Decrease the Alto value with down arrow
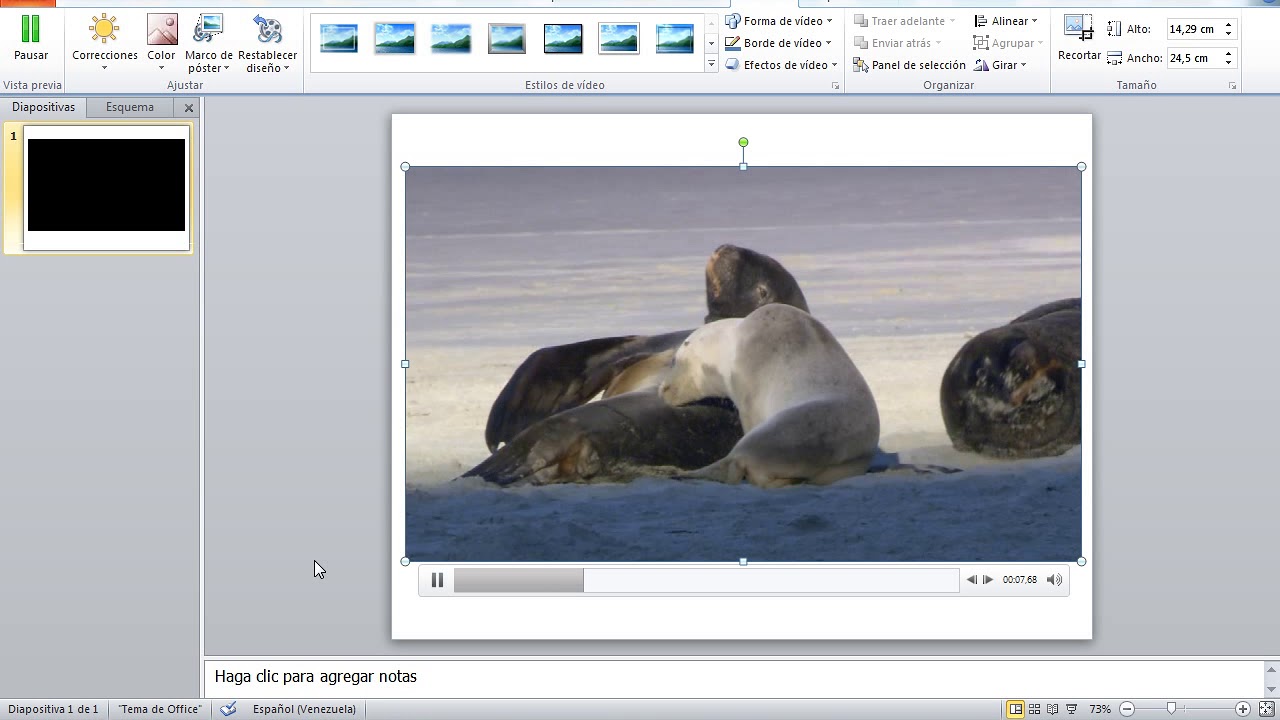The height and width of the screenshot is (720, 1280). (x=1229, y=35)
